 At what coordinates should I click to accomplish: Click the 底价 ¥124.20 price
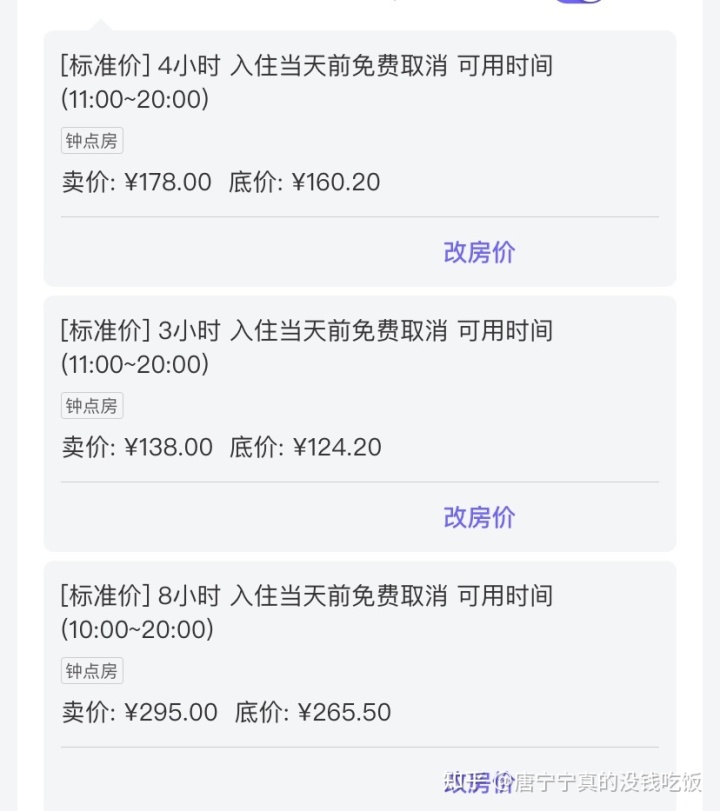point(305,447)
